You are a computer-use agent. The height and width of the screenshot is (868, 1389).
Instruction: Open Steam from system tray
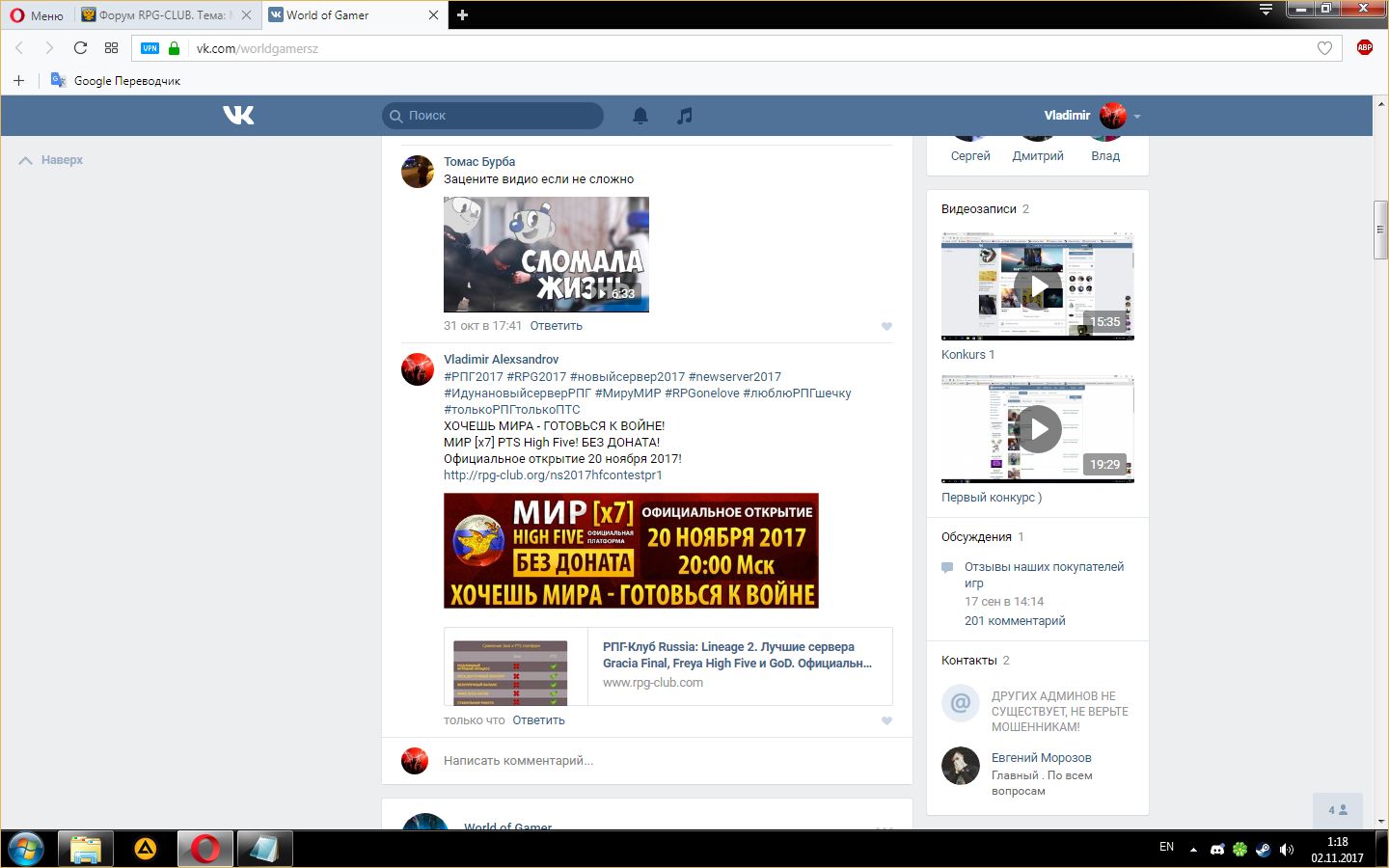[1264, 850]
